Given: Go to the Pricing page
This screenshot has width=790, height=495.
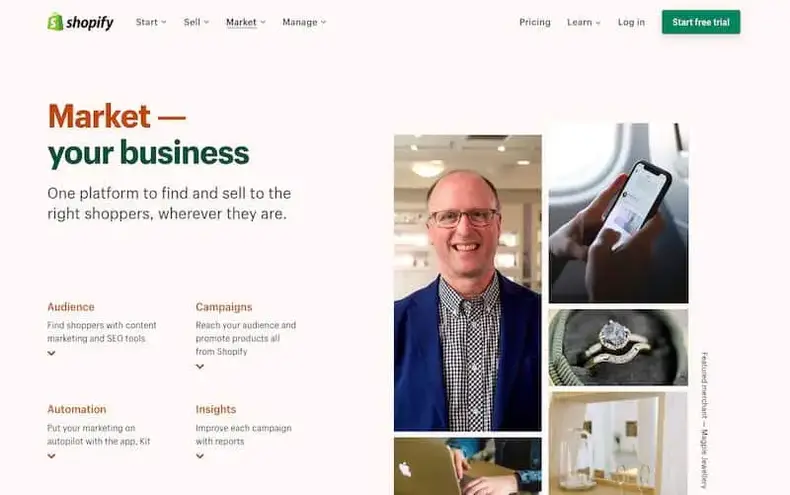Looking at the screenshot, I should pyautogui.click(x=535, y=22).
